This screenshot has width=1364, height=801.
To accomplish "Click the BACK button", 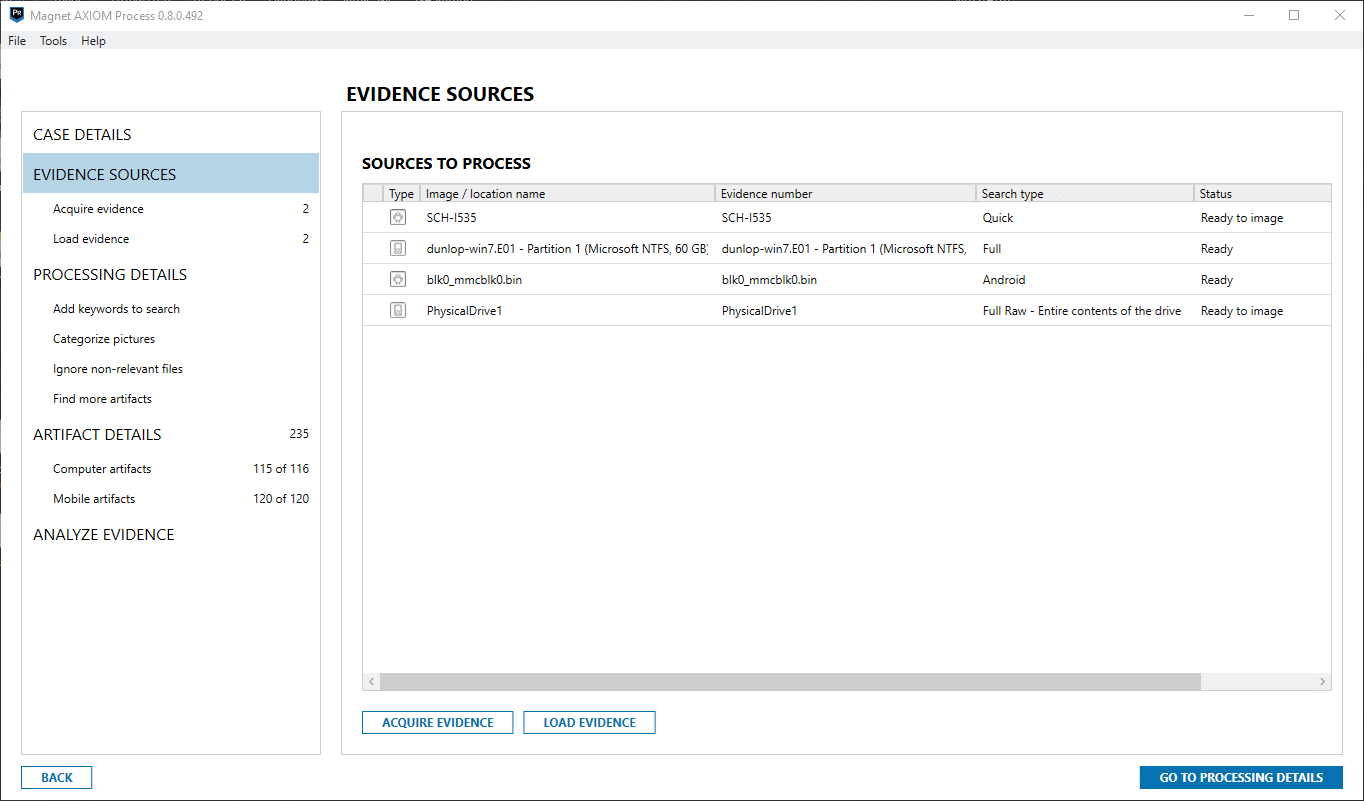I will tap(57, 777).
